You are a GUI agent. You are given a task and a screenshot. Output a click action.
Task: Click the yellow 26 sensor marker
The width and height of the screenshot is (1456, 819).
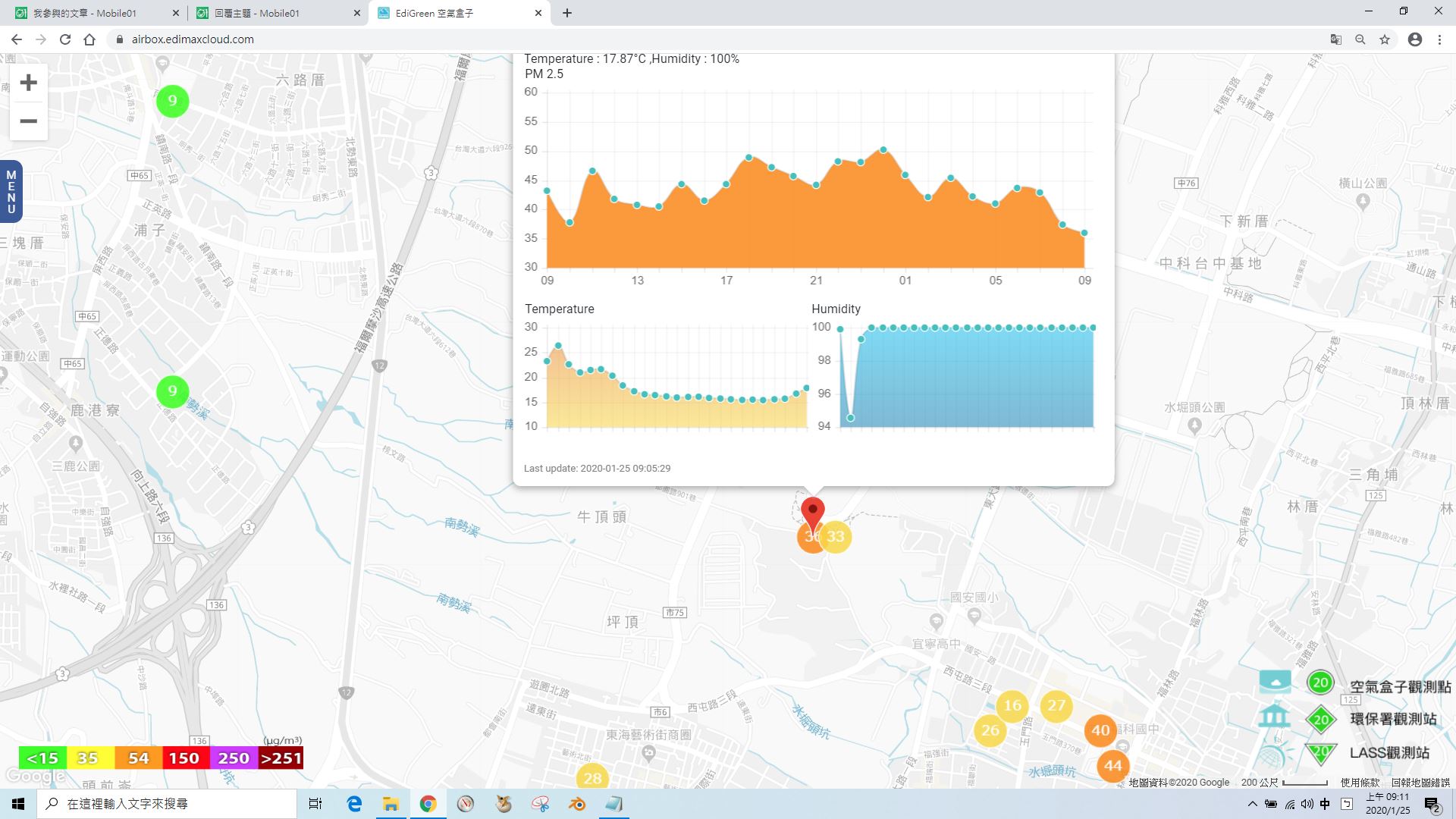990,731
